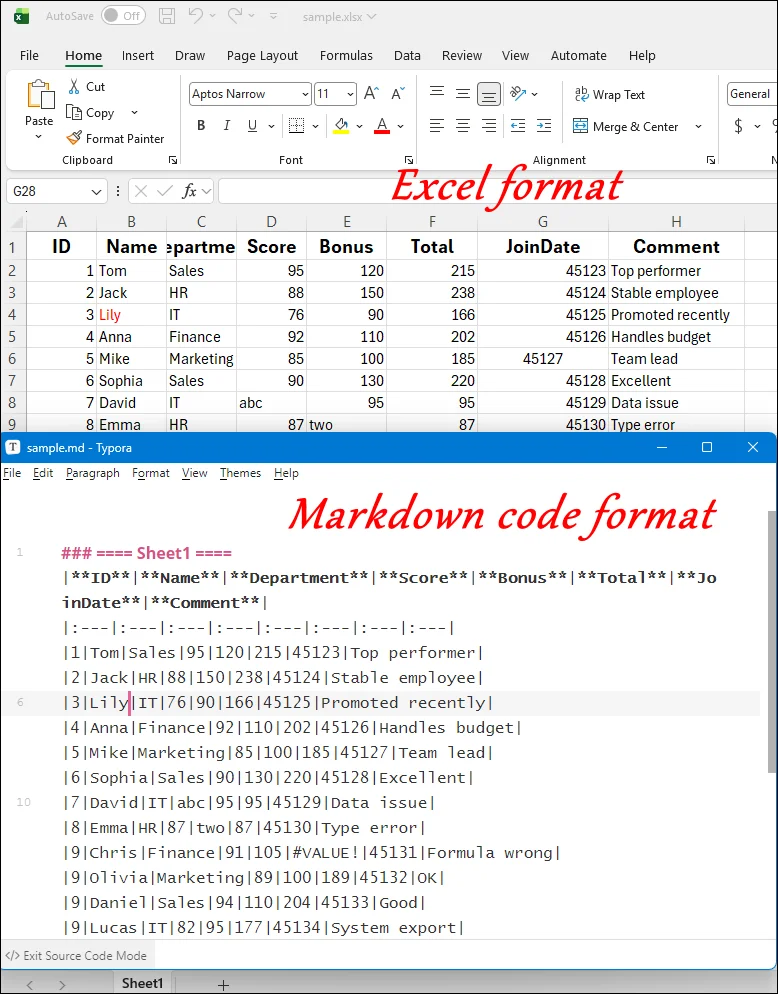The width and height of the screenshot is (778, 994).
Task: Apply the red Font Color
Action: [382, 126]
